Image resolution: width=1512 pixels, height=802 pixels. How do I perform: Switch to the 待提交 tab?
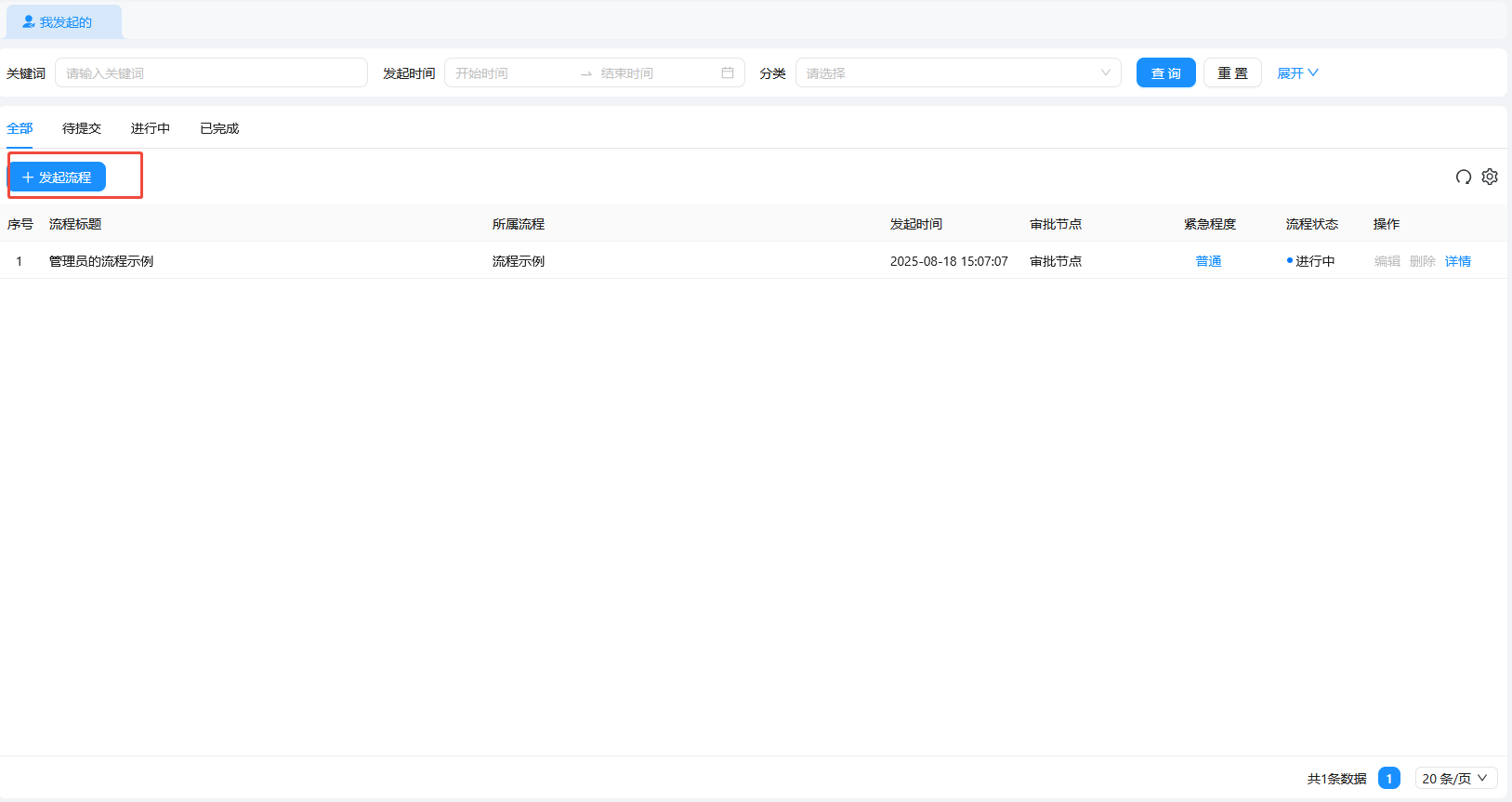pos(82,128)
